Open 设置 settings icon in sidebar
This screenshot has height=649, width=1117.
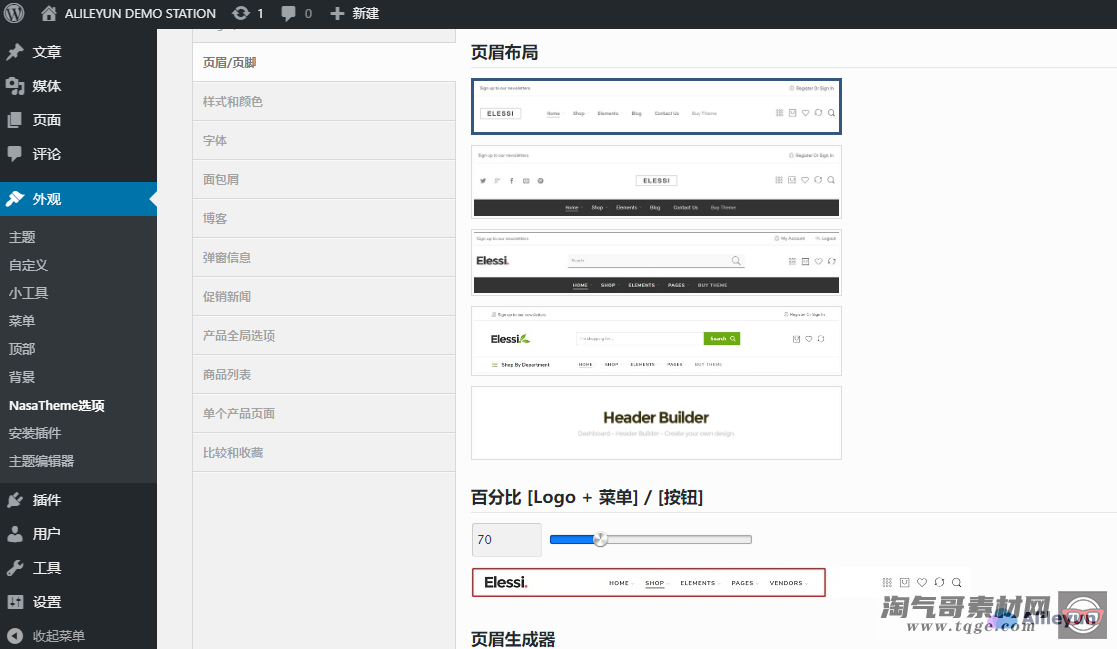15,602
